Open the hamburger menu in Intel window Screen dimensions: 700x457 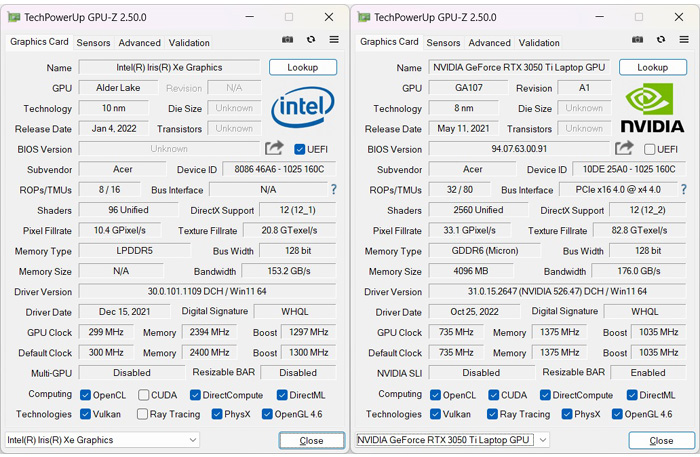[334, 40]
